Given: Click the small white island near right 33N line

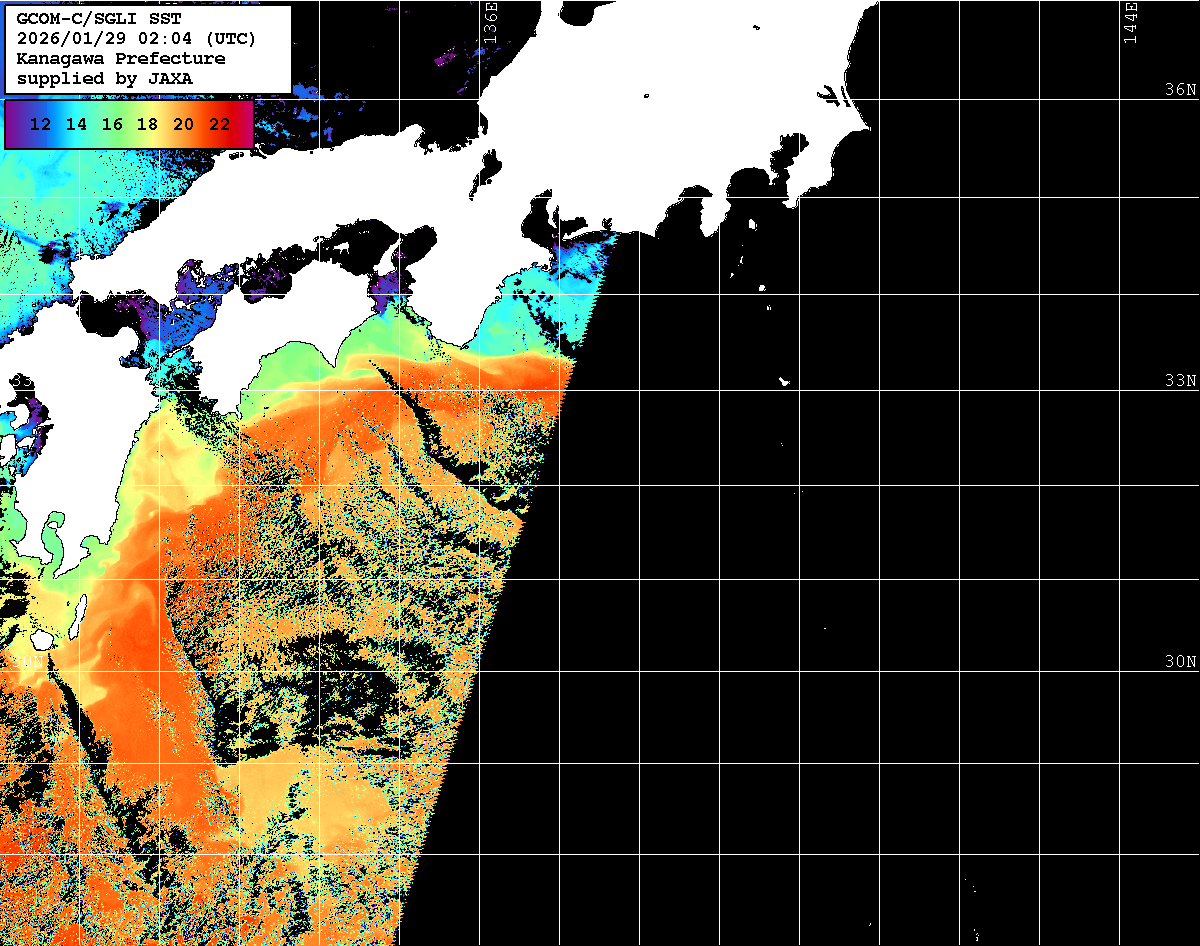Looking at the screenshot, I should pos(785,381).
